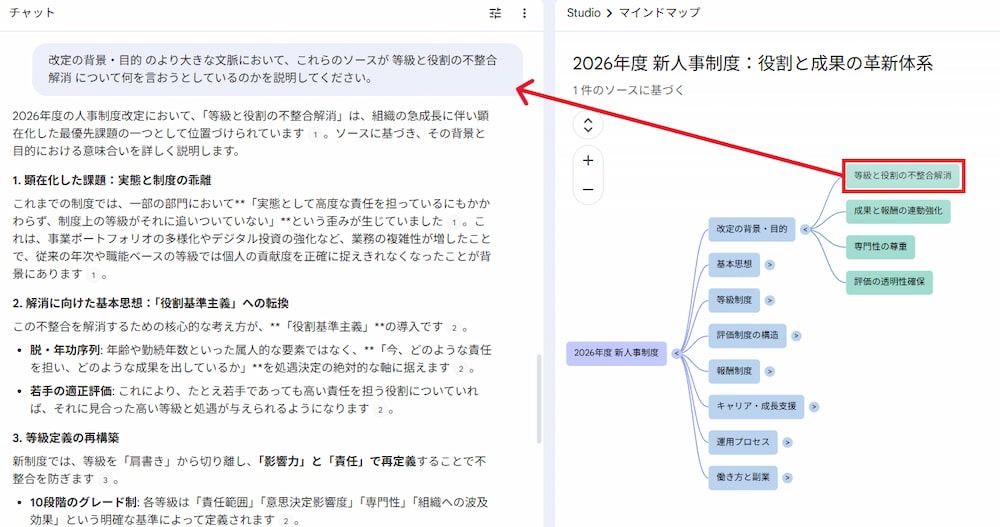Click the Studio breadcrumb link
Viewport: 1000px width, 527px height.
tap(583, 13)
